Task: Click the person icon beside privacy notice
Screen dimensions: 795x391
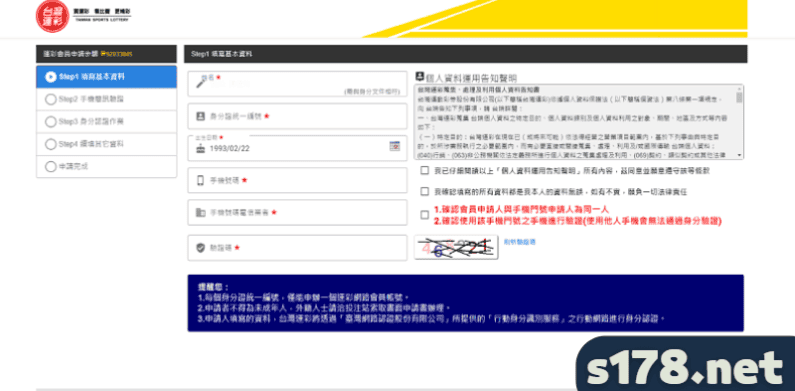Action: 419,76
